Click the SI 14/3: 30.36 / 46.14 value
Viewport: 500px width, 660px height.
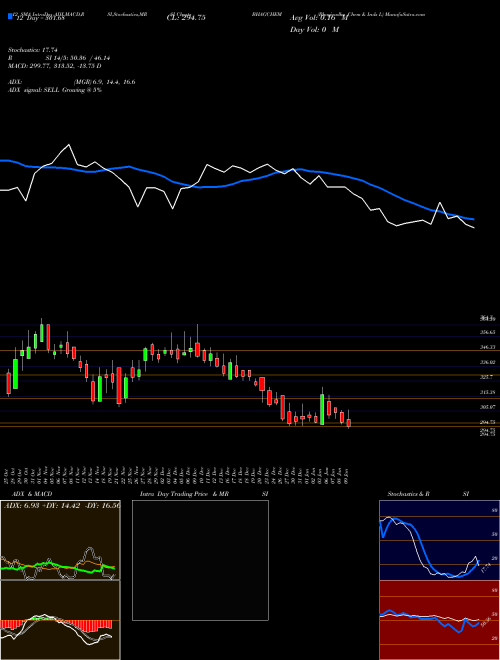coord(76,58)
